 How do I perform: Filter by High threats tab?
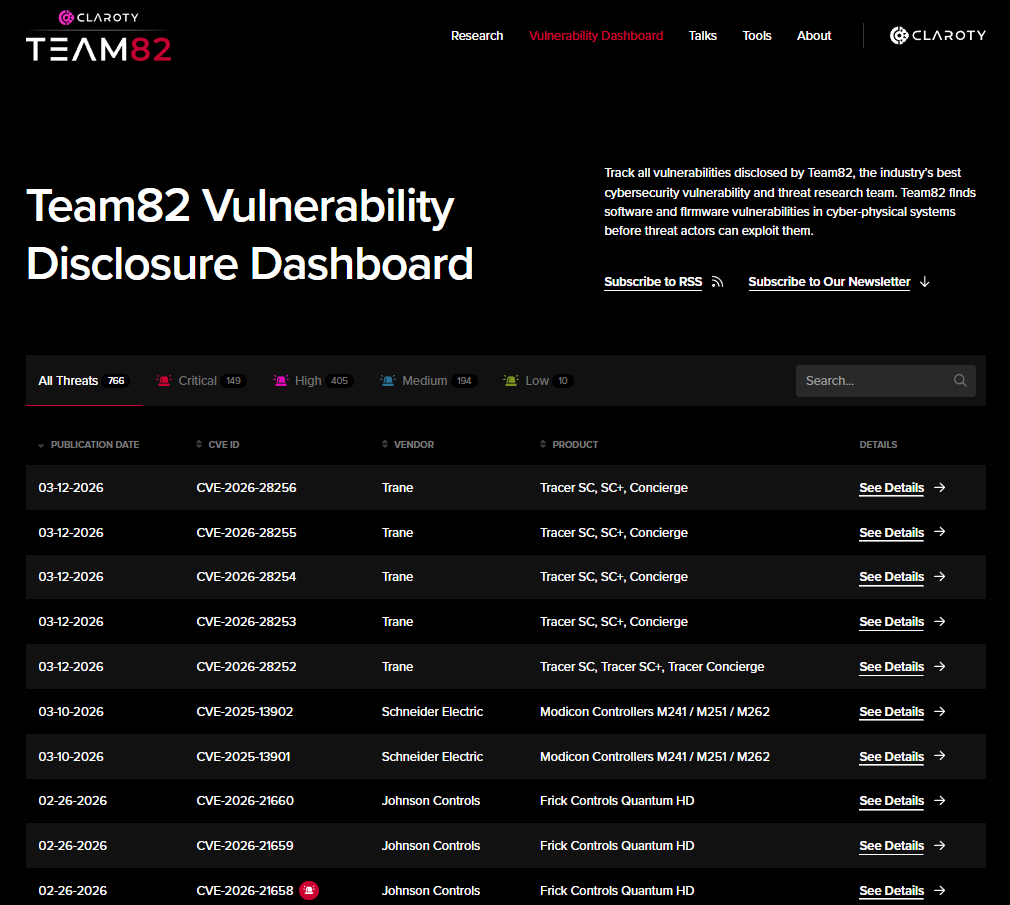[313, 381]
